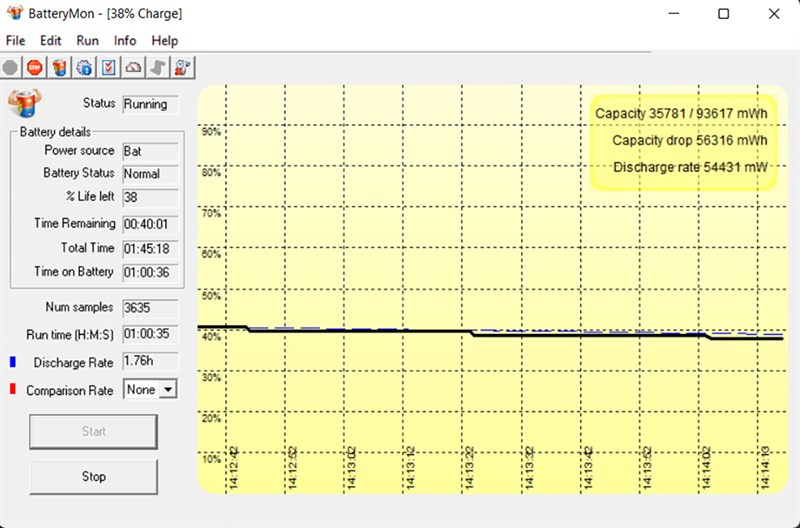Click the red Comparison Rate color marker

13,389
